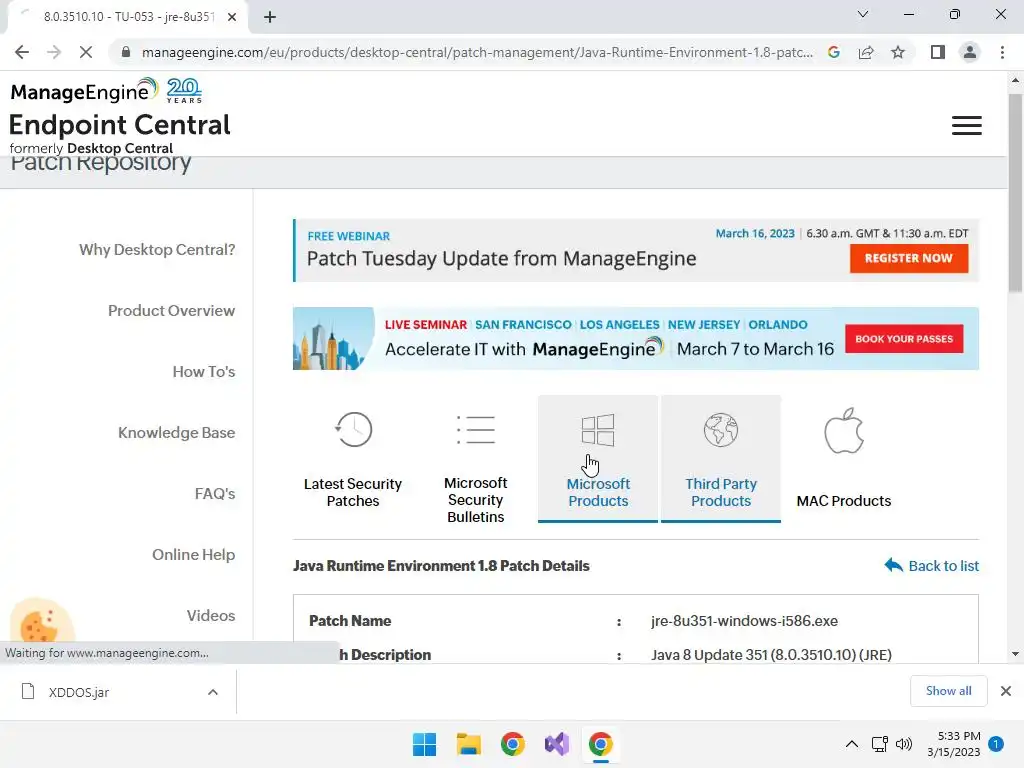The width and height of the screenshot is (1024, 768).
Task: Click the ManageEngine logo
Action: (85, 91)
